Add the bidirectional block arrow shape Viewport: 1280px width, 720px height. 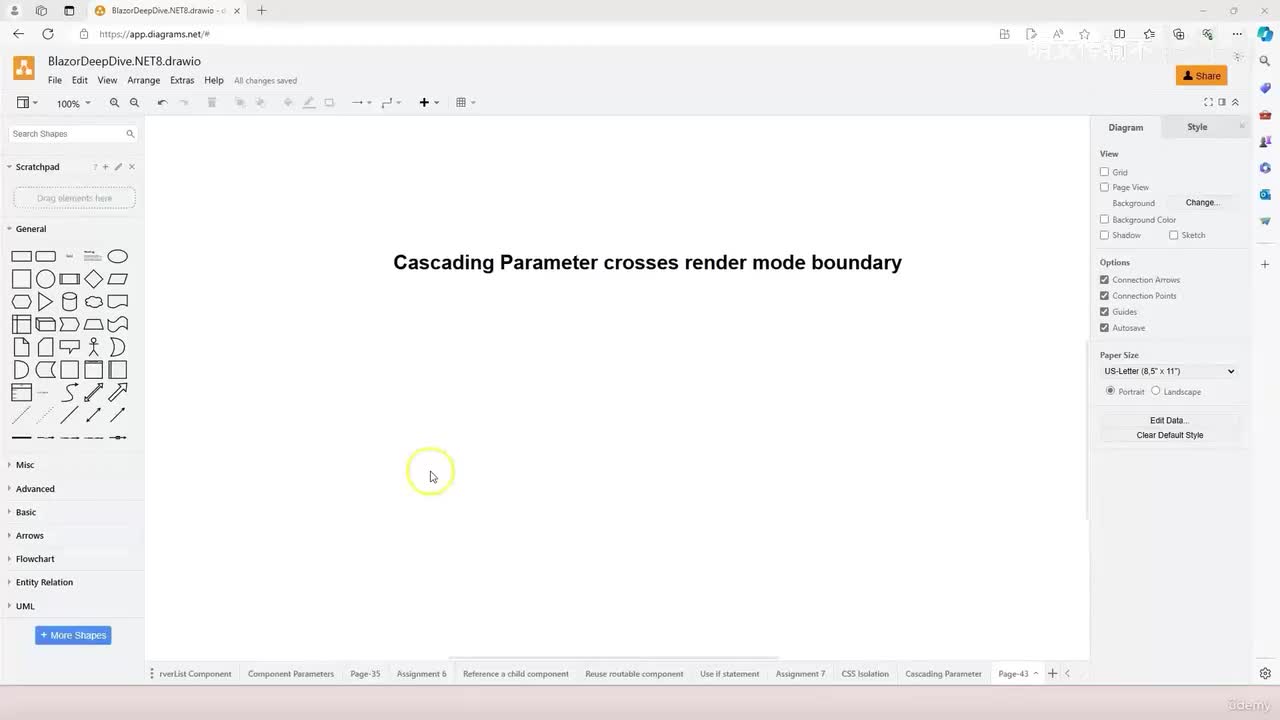[x=93, y=392]
